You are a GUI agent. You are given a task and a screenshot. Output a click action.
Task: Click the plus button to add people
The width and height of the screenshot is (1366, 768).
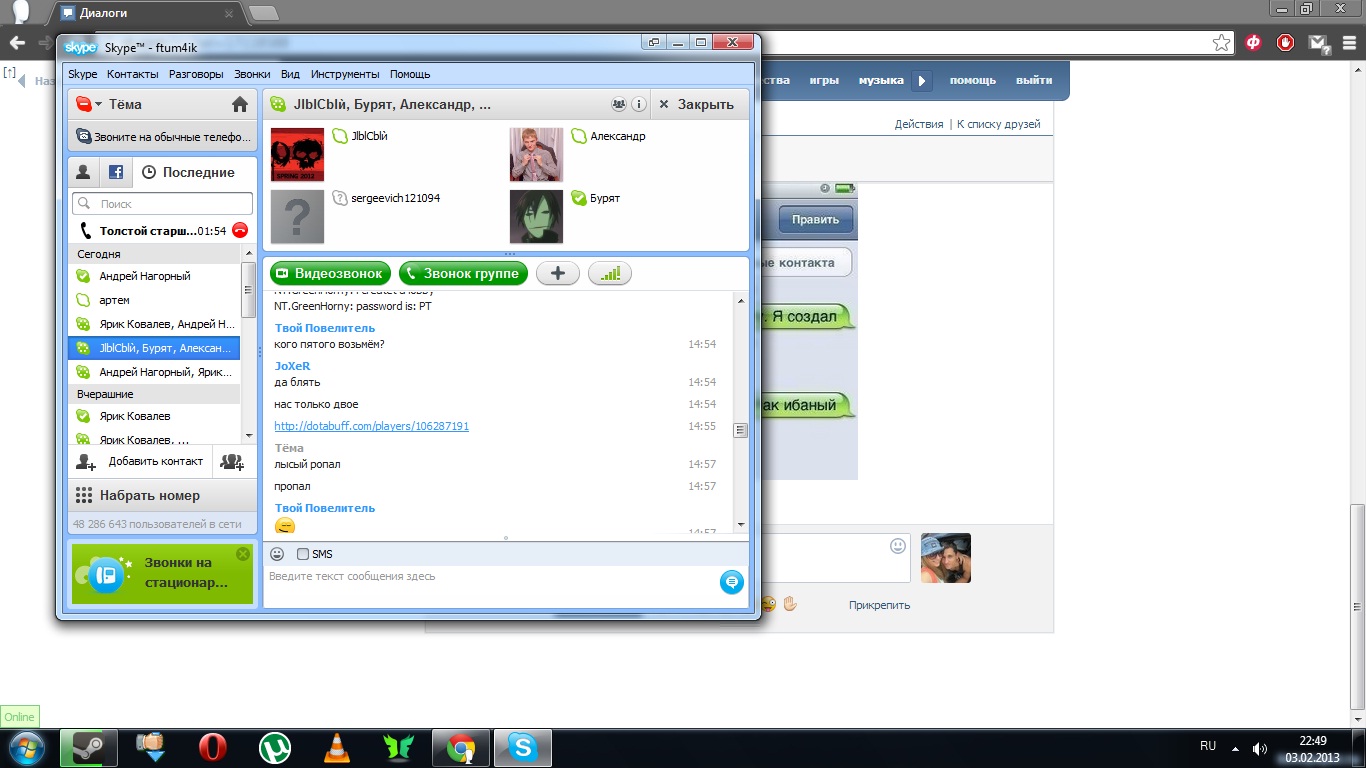(x=558, y=273)
